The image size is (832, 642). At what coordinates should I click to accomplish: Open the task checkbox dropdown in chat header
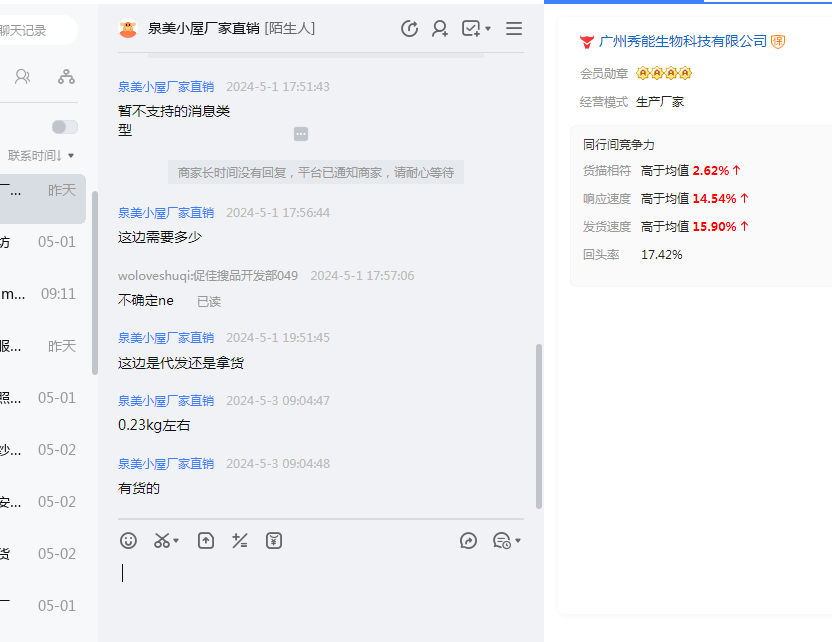(476, 29)
